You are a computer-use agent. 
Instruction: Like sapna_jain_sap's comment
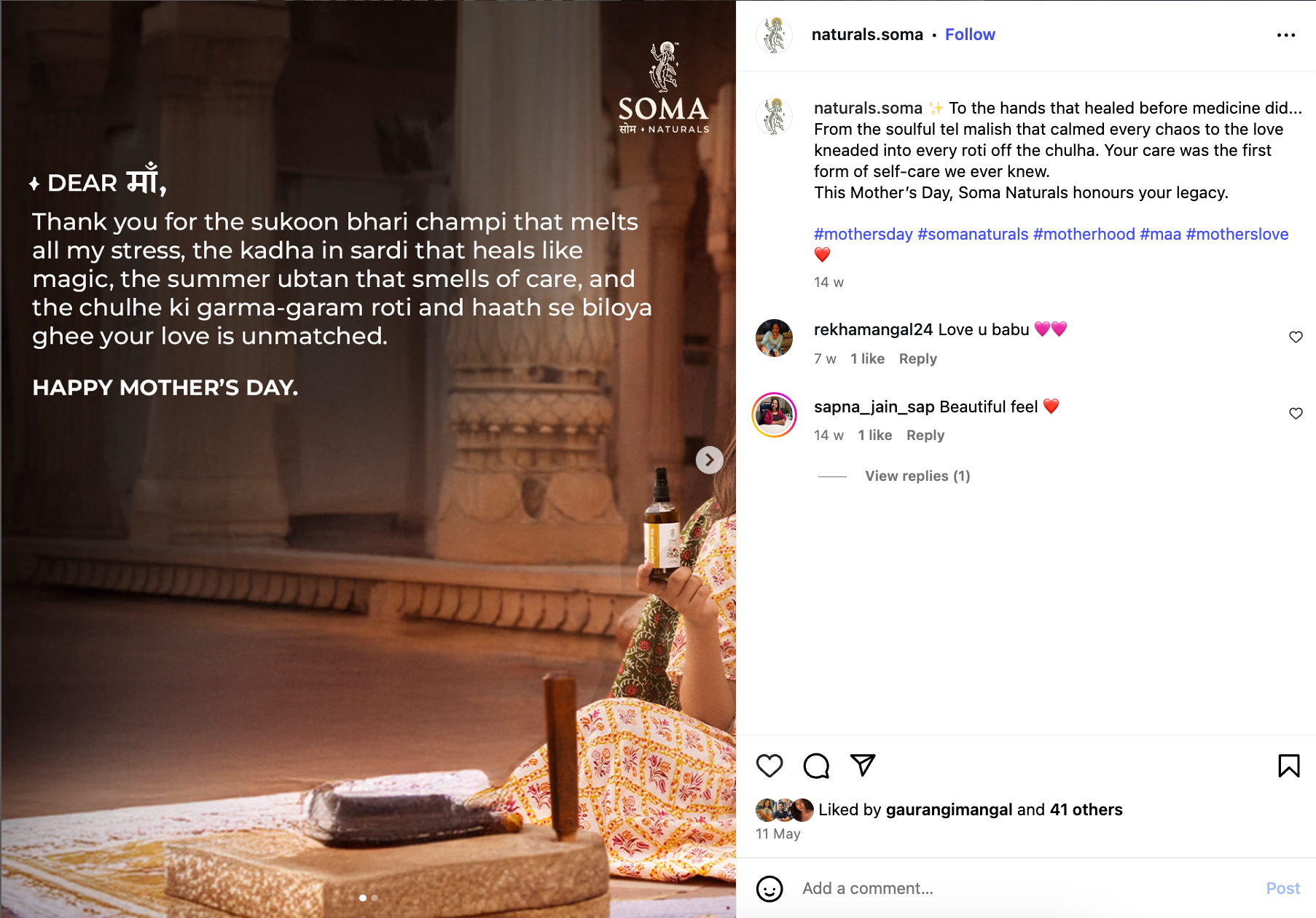(x=1296, y=413)
